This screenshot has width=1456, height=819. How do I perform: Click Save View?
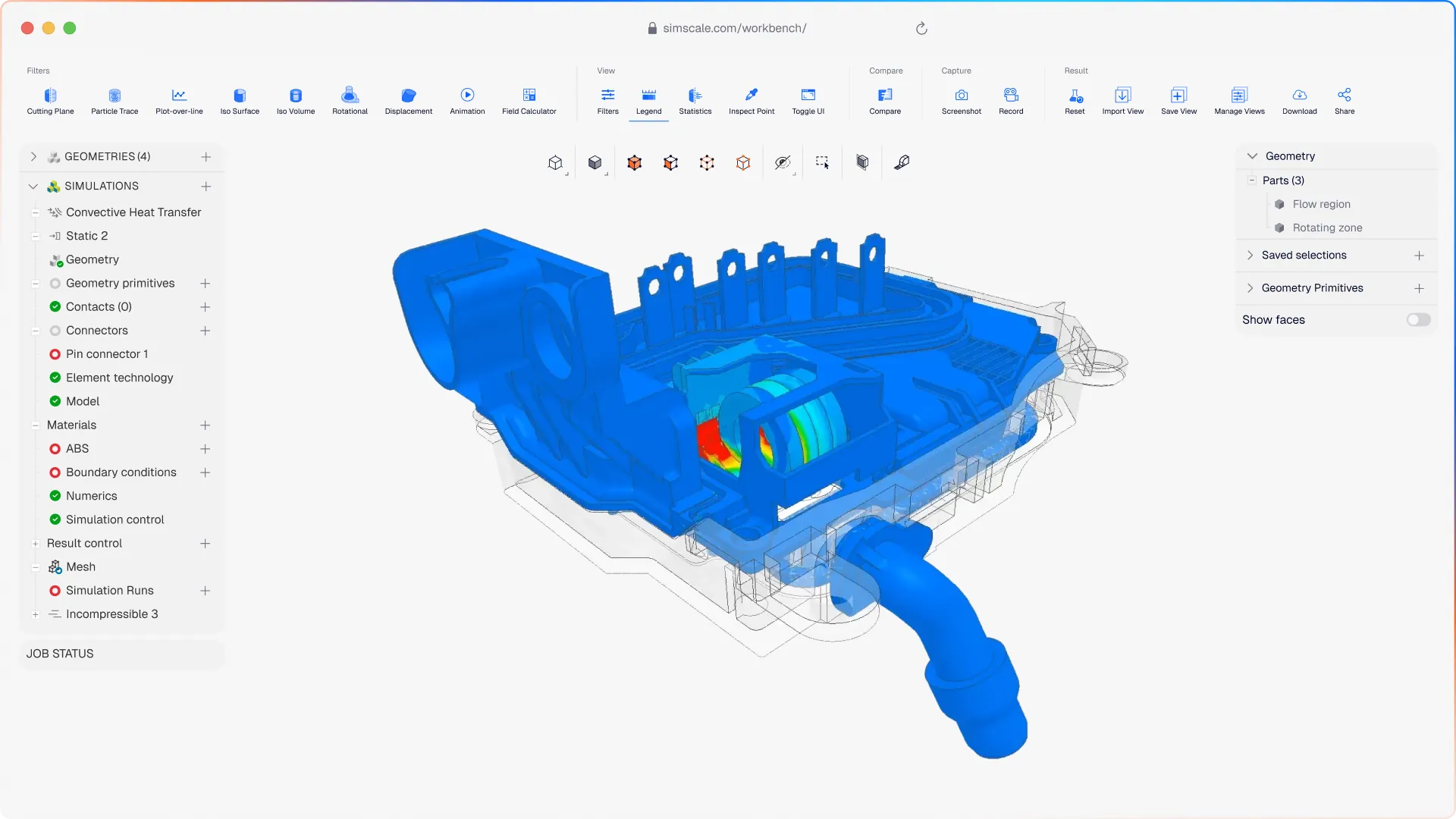point(1179,101)
